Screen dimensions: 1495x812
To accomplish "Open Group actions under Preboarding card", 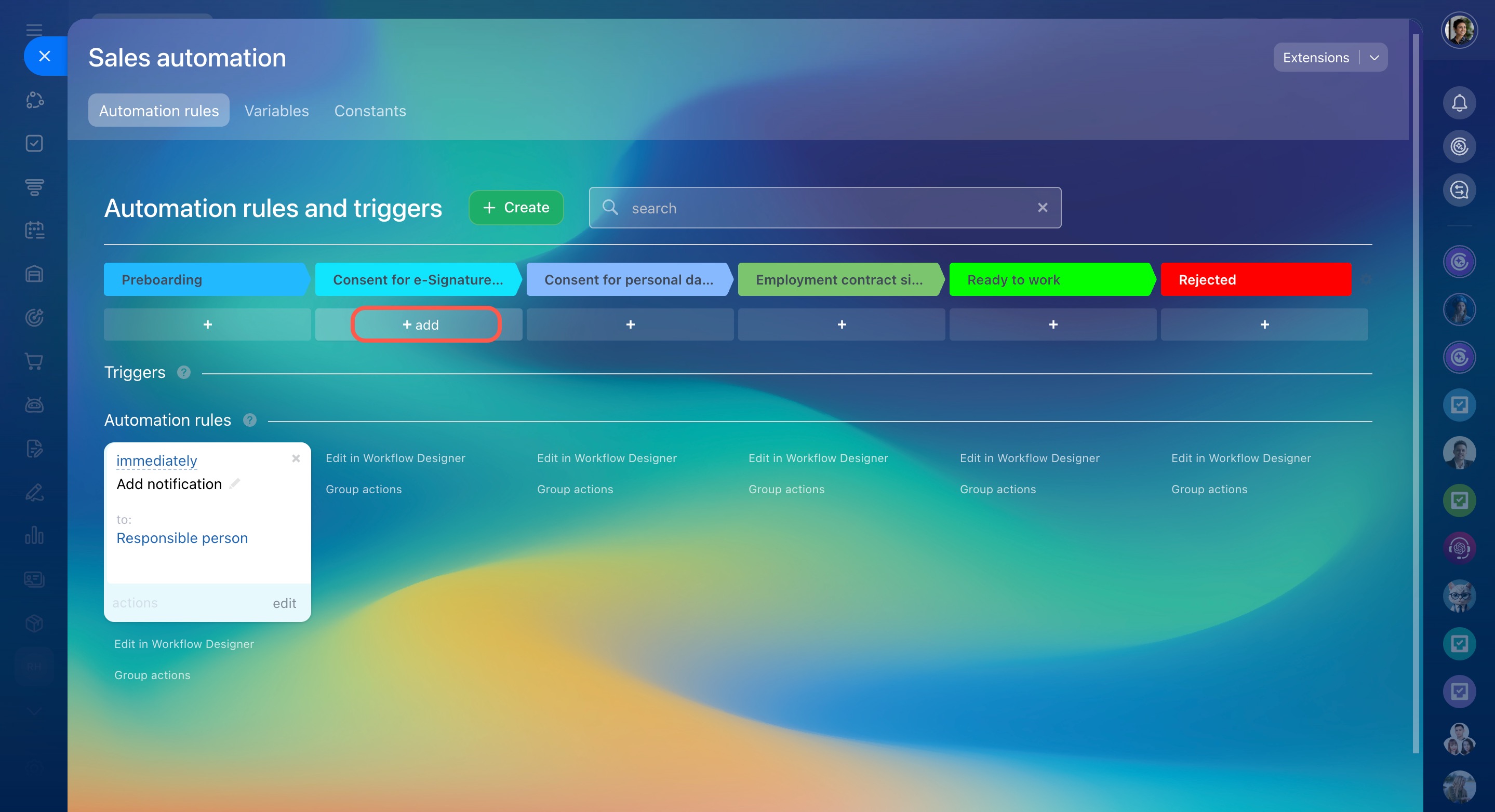I will 152,675.
